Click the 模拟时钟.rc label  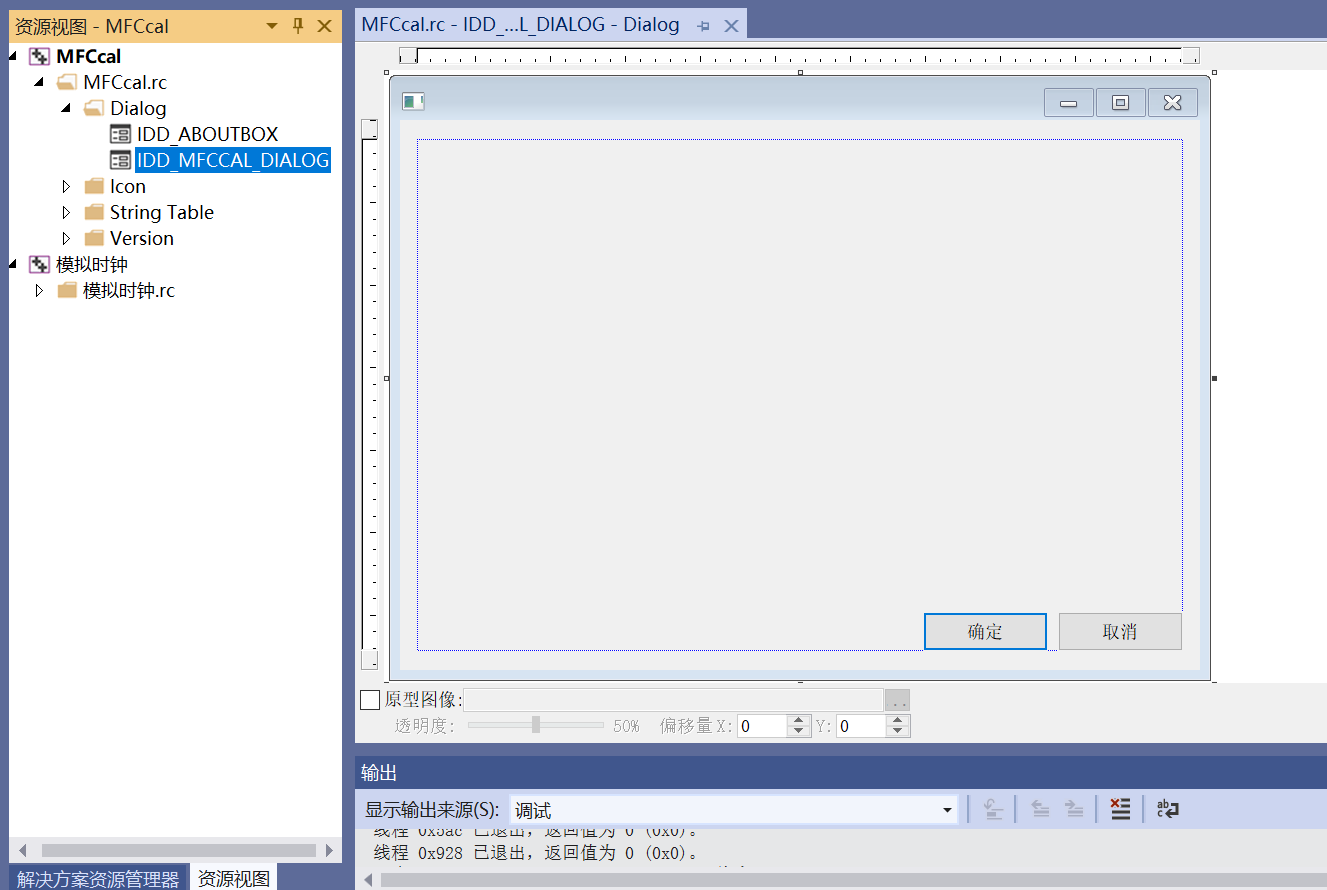pyautogui.click(x=129, y=290)
